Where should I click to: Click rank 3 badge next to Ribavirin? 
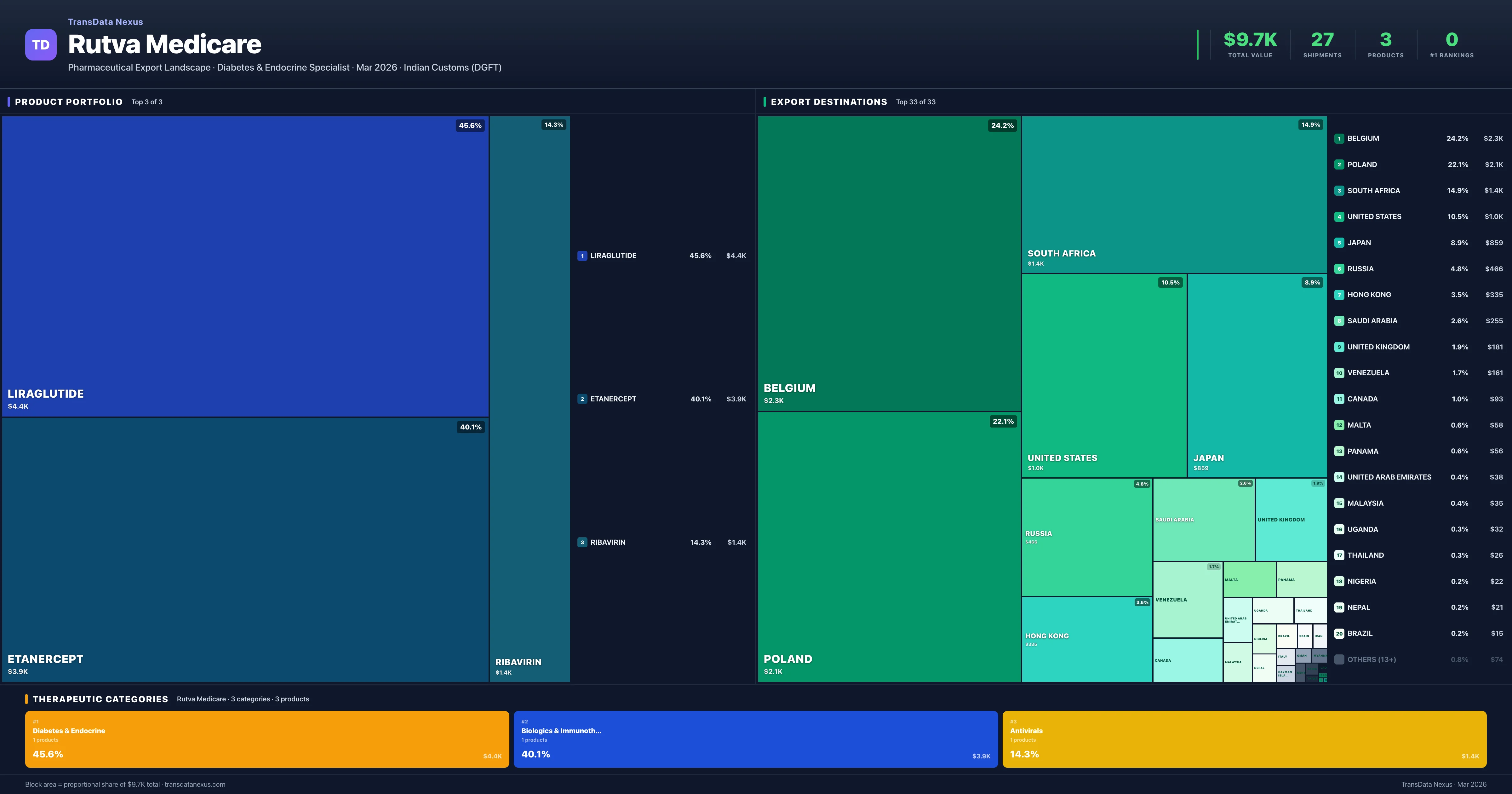pyautogui.click(x=582, y=542)
